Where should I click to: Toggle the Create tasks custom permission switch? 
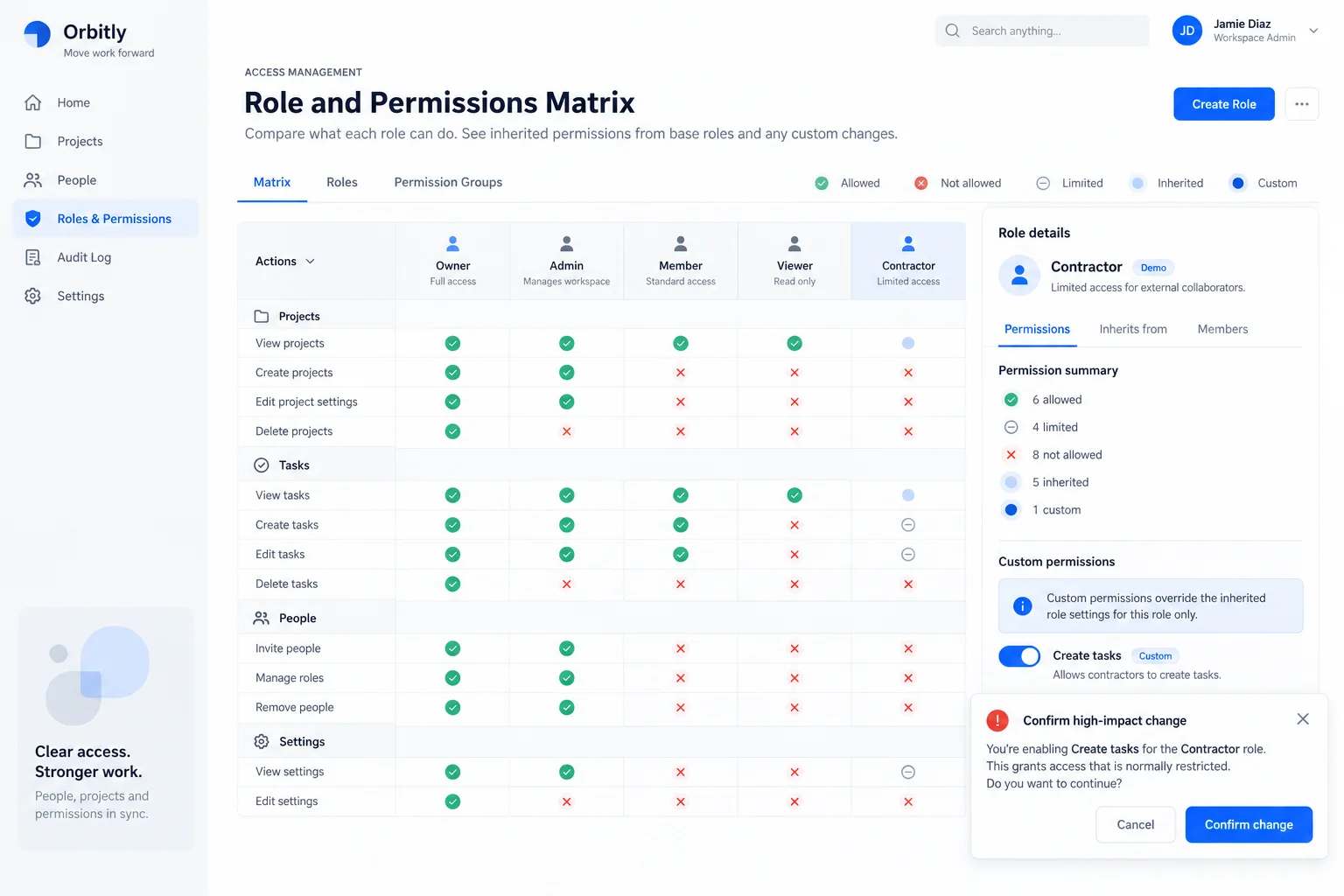point(1019,656)
